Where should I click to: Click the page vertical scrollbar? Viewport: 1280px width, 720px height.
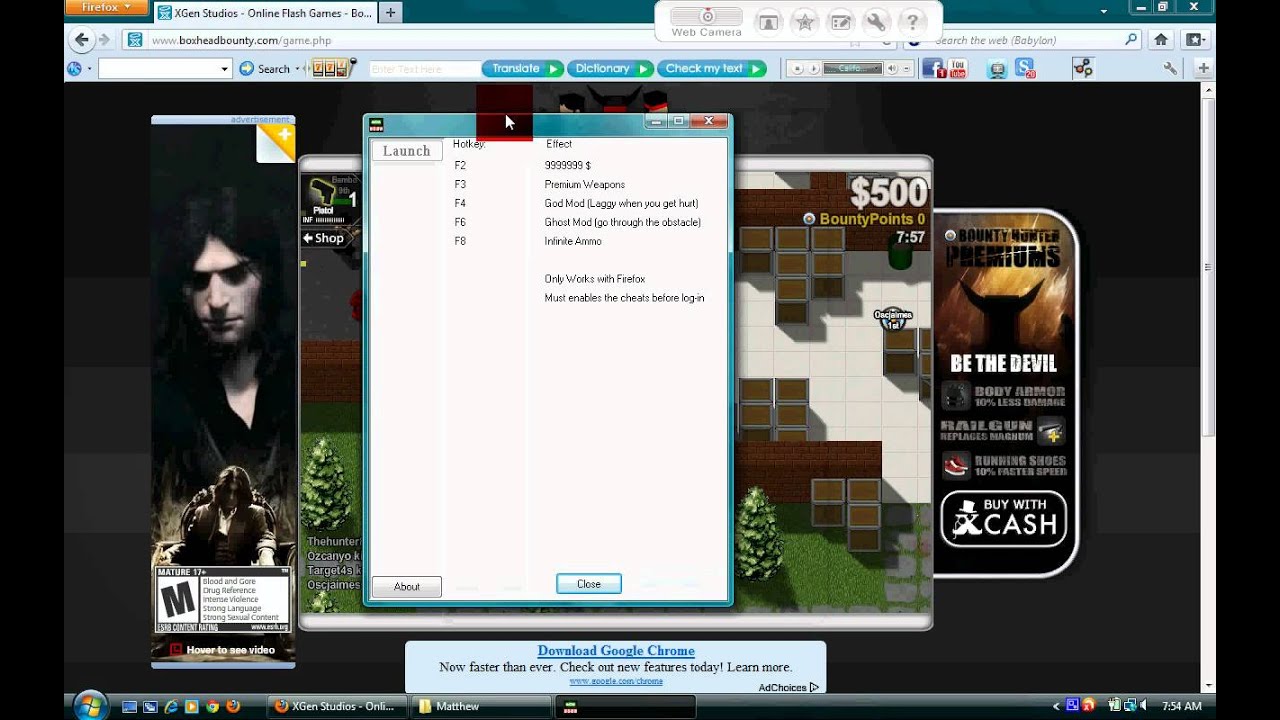click(x=1209, y=385)
